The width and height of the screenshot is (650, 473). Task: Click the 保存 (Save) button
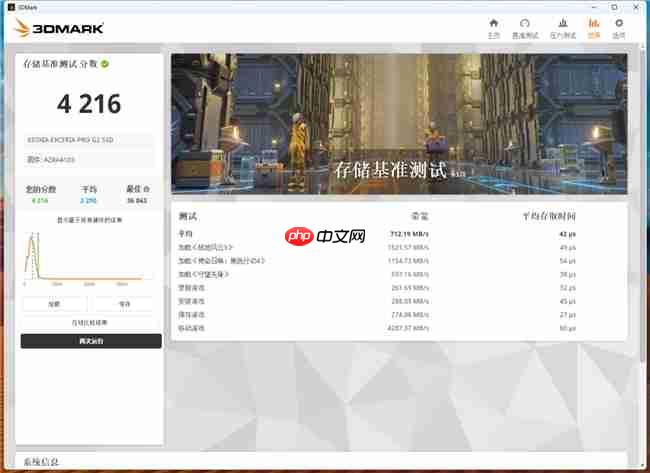124,304
